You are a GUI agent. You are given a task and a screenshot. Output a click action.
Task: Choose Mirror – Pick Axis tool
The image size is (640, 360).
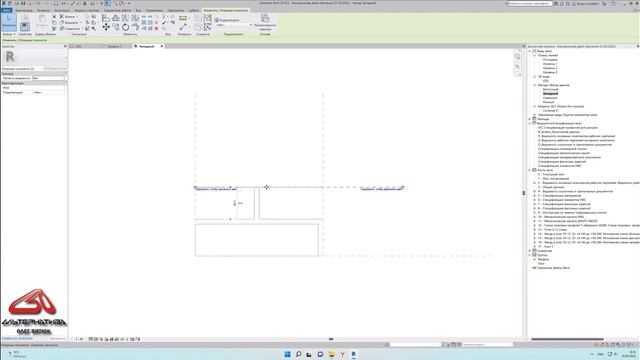pyautogui.click(x=125, y=18)
